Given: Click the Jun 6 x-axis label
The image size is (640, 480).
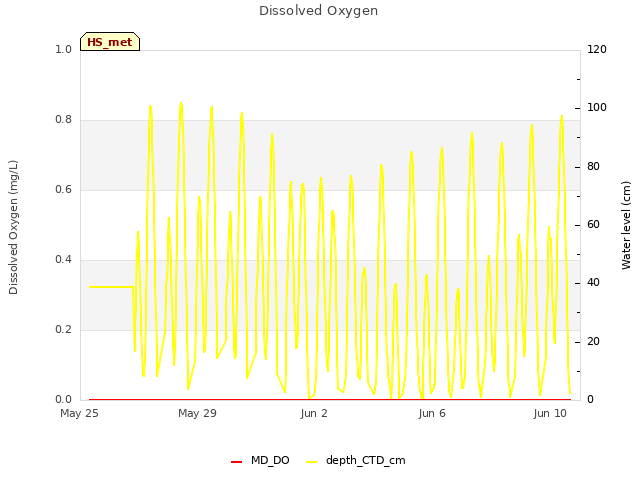Looking at the screenshot, I should 432,413.
